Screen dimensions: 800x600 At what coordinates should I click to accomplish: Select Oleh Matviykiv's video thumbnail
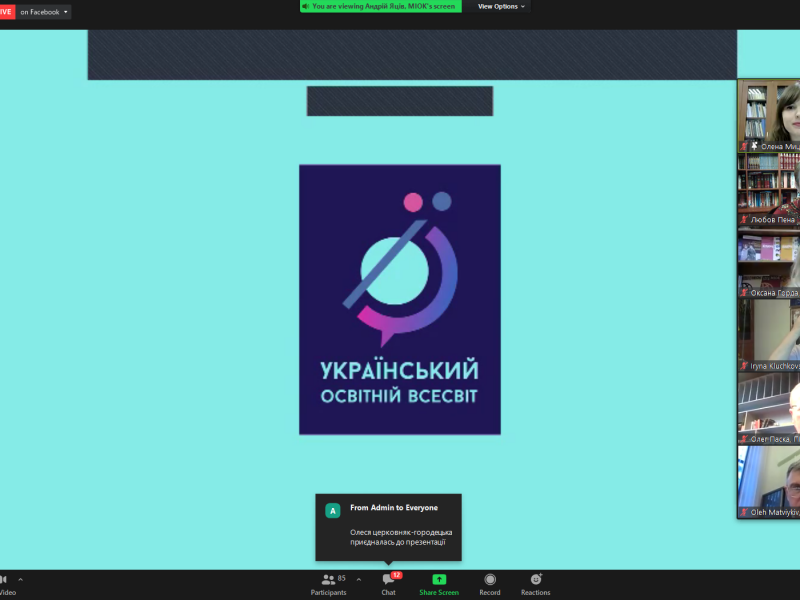769,481
